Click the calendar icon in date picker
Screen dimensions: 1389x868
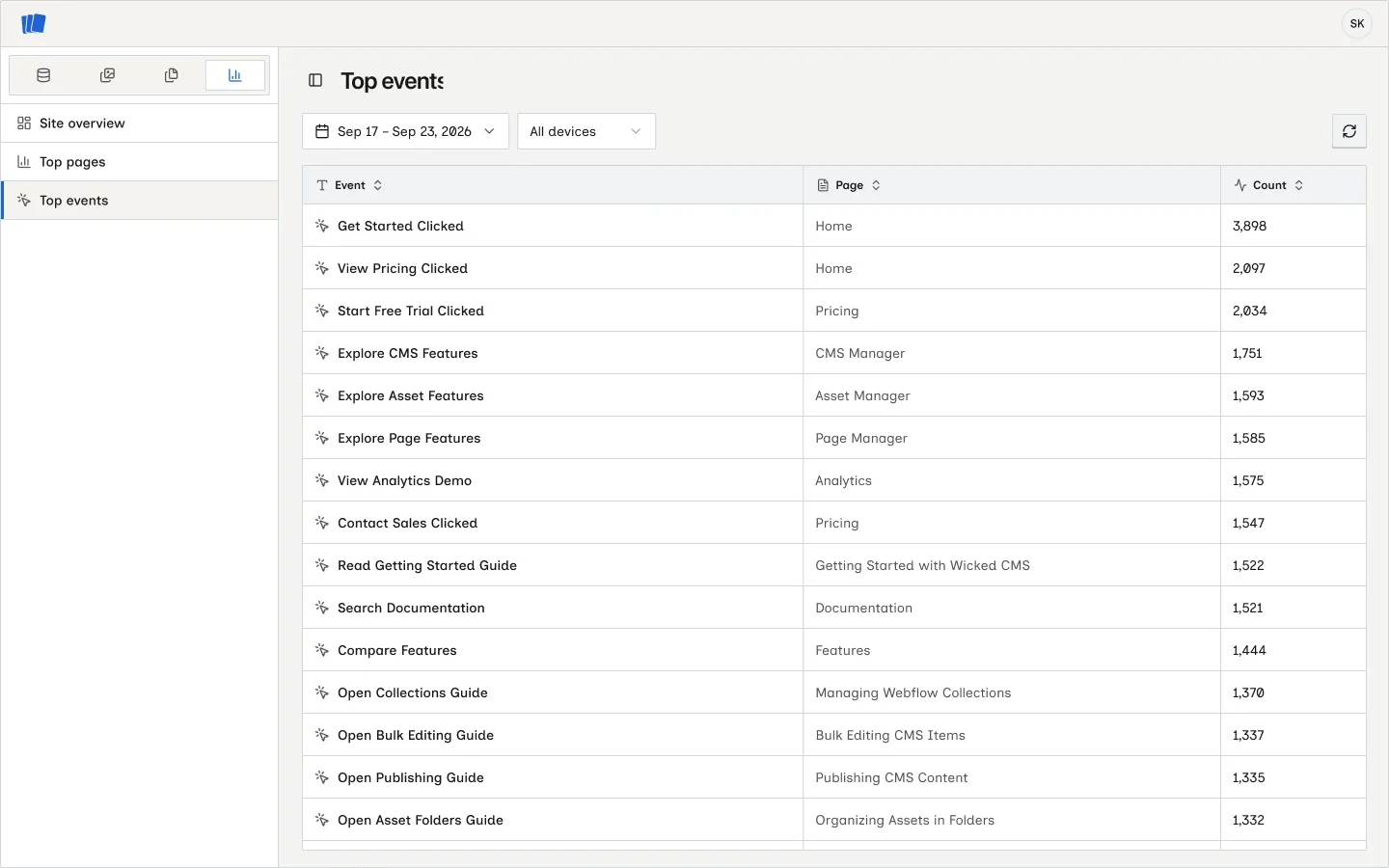click(322, 131)
